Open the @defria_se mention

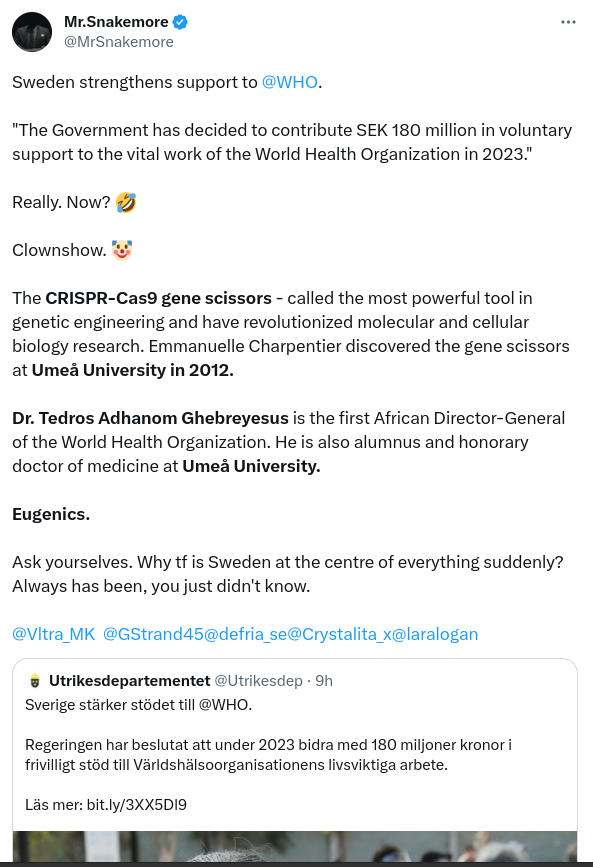246,634
